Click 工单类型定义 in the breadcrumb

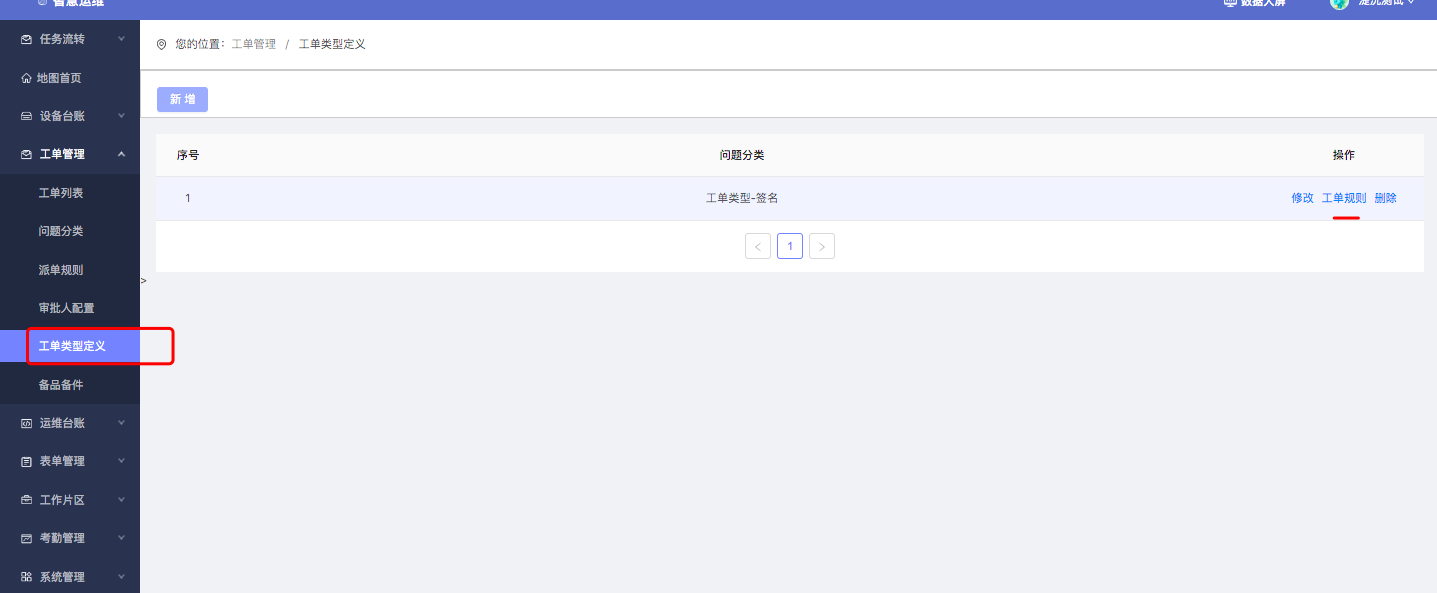[332, 45]
